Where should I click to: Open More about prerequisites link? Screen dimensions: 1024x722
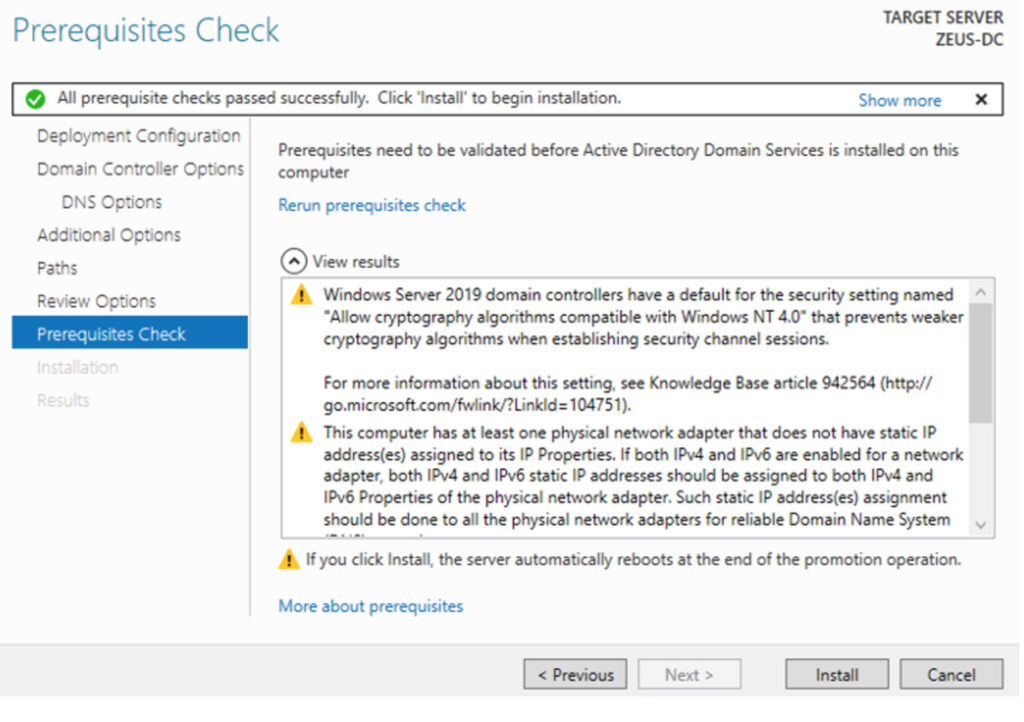click(x=370, y=606)
